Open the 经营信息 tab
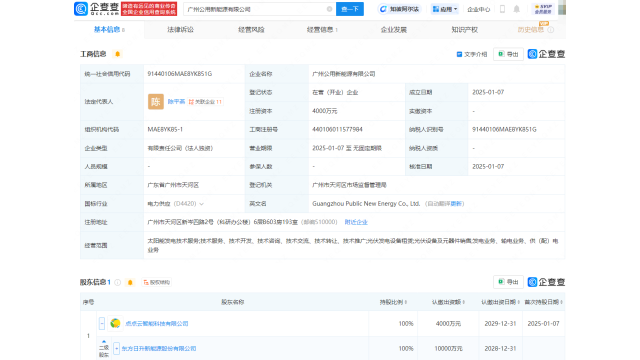Screen dimensions: 640x360 coord(322,30)
